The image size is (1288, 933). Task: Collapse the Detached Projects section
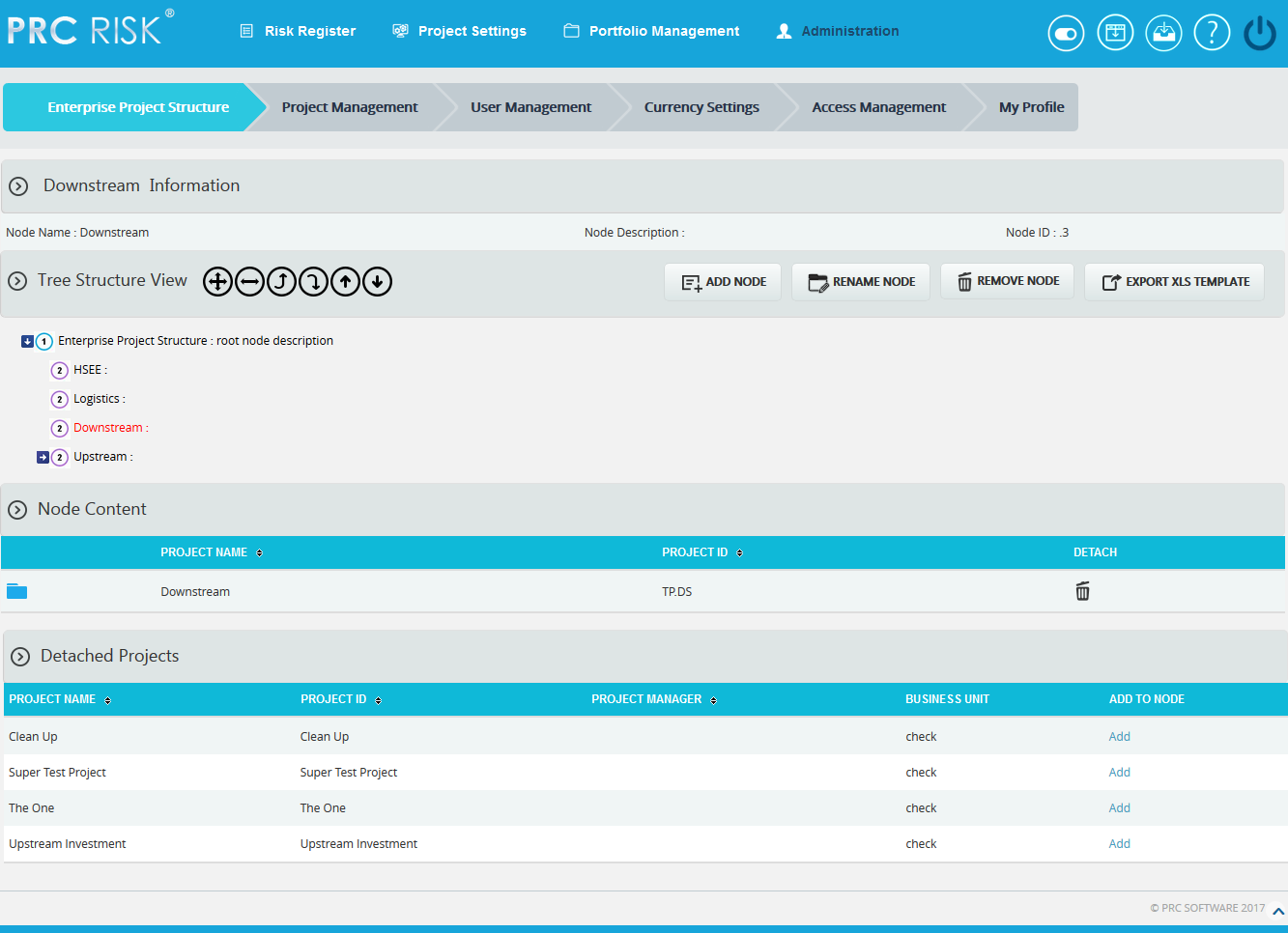tap(20, 657)
